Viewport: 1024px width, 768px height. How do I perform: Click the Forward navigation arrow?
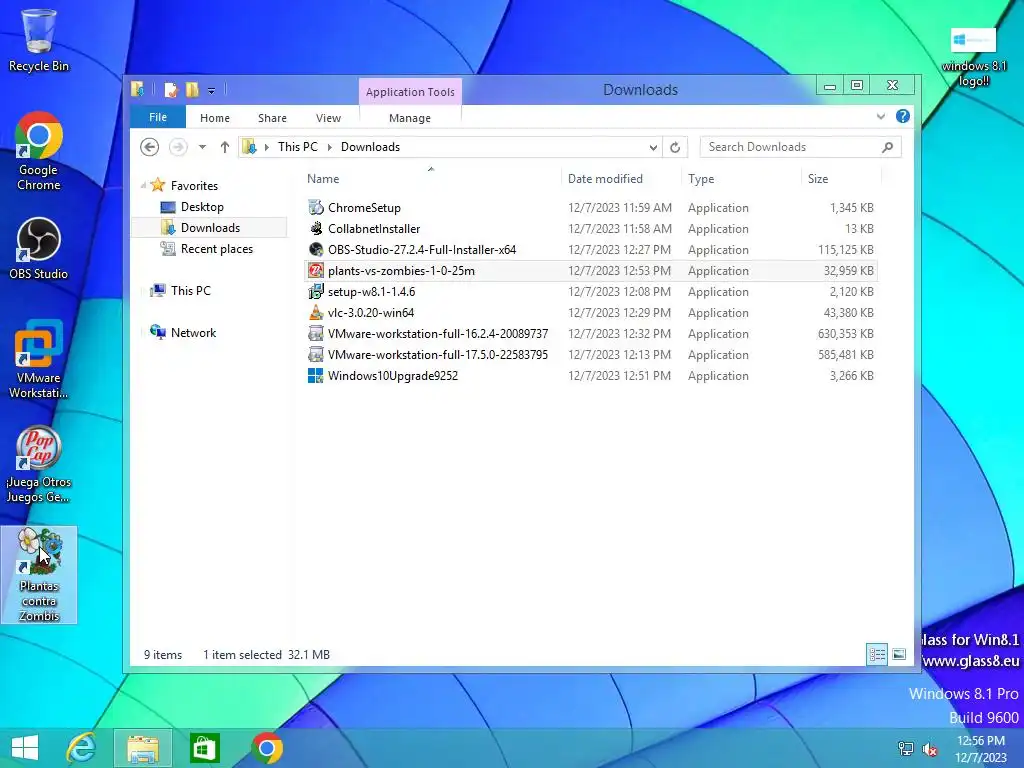(x=178, y=147)
